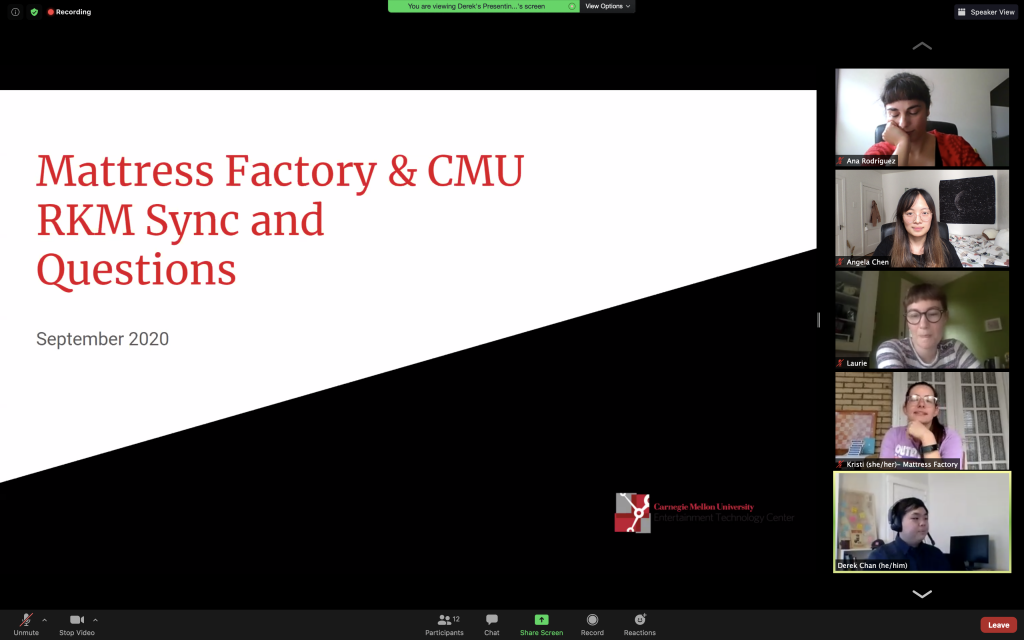
Task: Click the red Recording indicator
Action: [x=69, y=12]
